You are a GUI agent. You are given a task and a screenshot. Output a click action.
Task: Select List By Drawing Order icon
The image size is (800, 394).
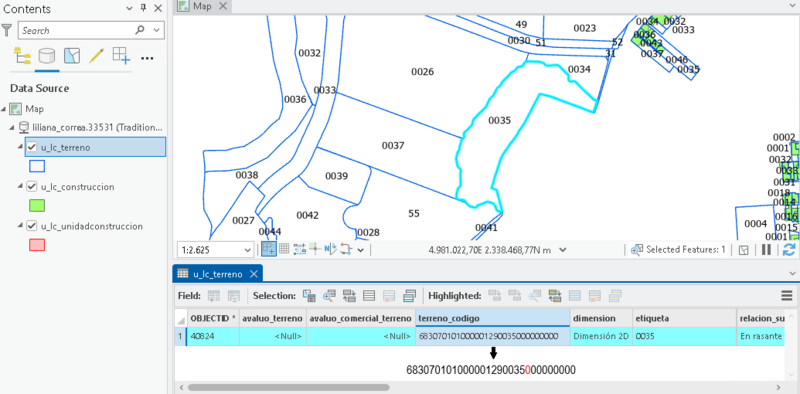pyautogui.click(x=22, y=56)
